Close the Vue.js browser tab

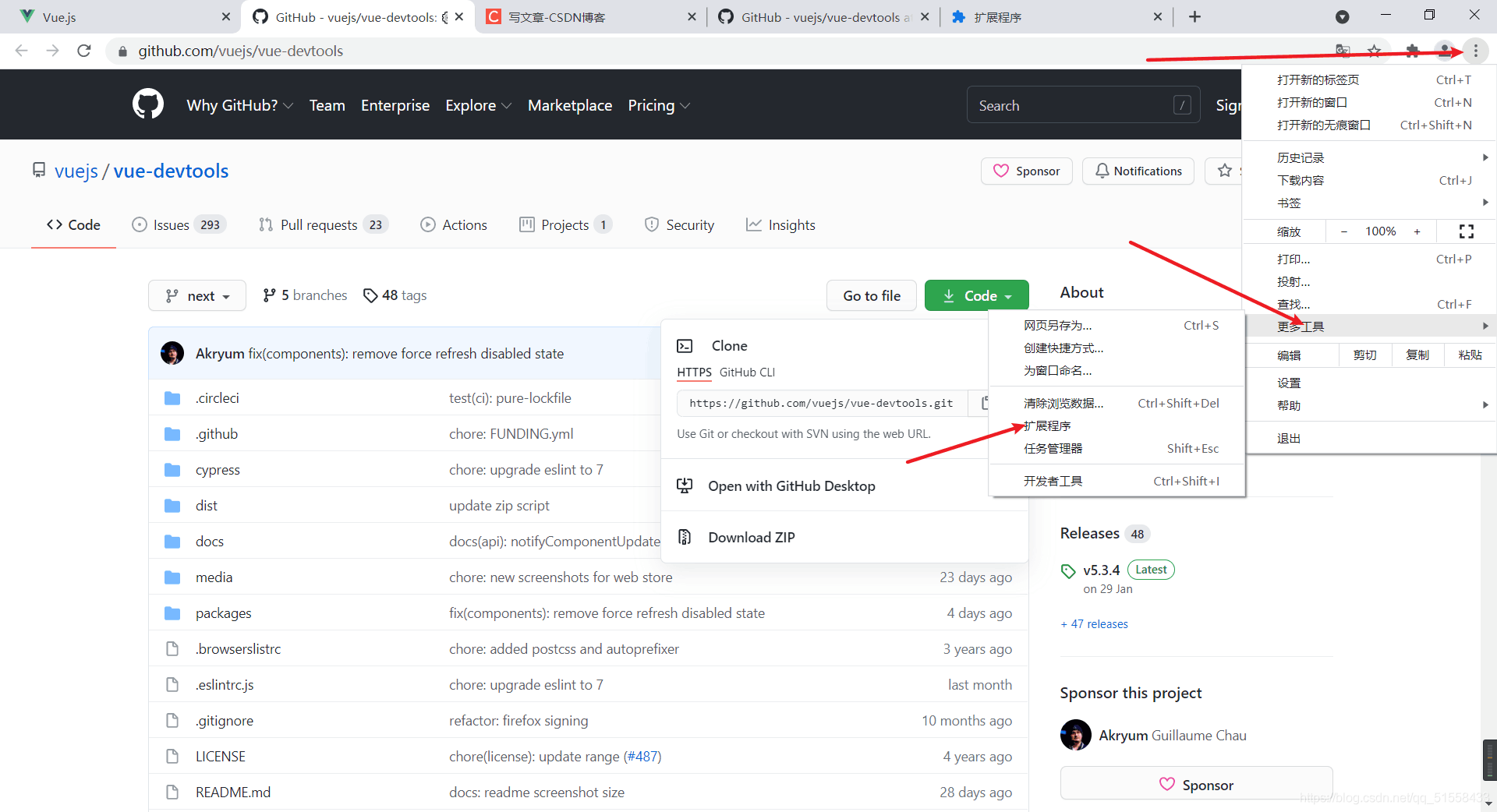coord(226,16)
